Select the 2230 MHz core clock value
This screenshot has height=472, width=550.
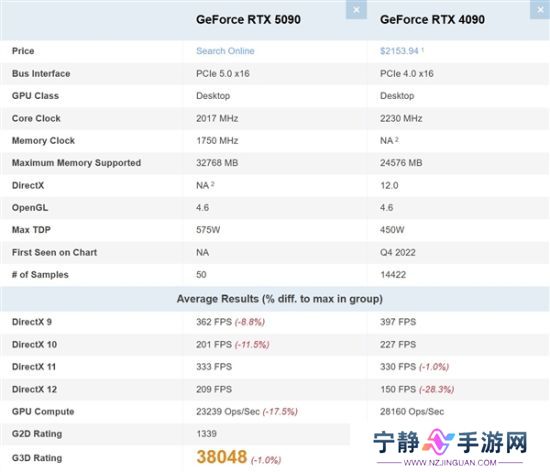click(401, 118)
